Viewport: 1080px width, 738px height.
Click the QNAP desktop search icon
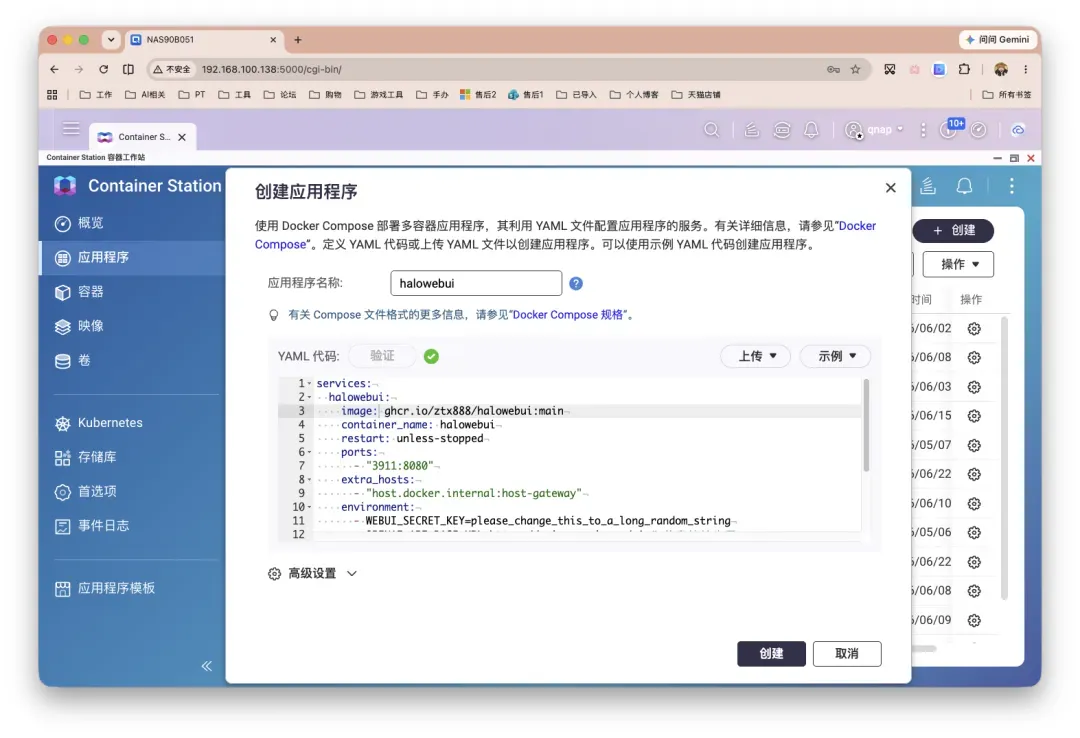[x=712, y=130]
